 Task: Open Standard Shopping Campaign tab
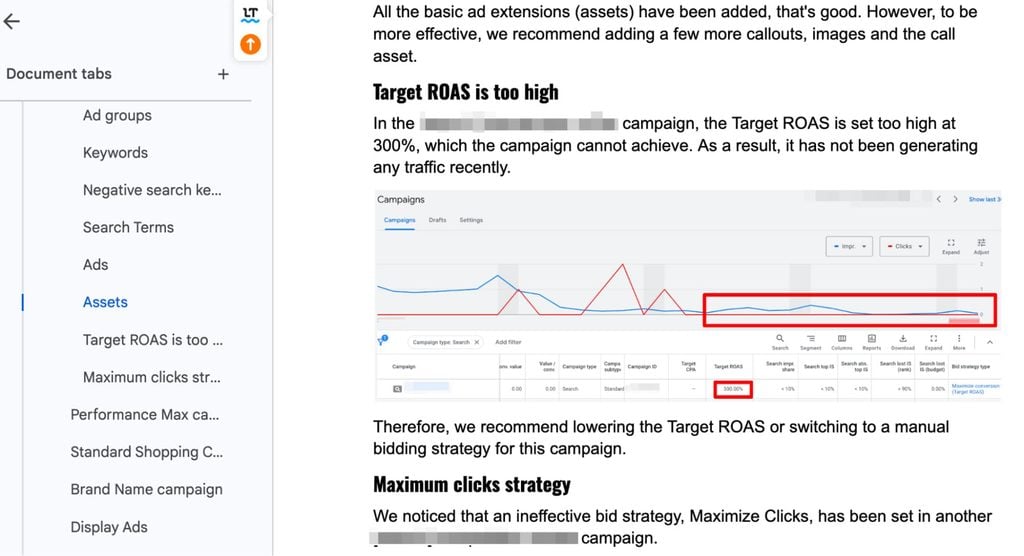(147, 452)
